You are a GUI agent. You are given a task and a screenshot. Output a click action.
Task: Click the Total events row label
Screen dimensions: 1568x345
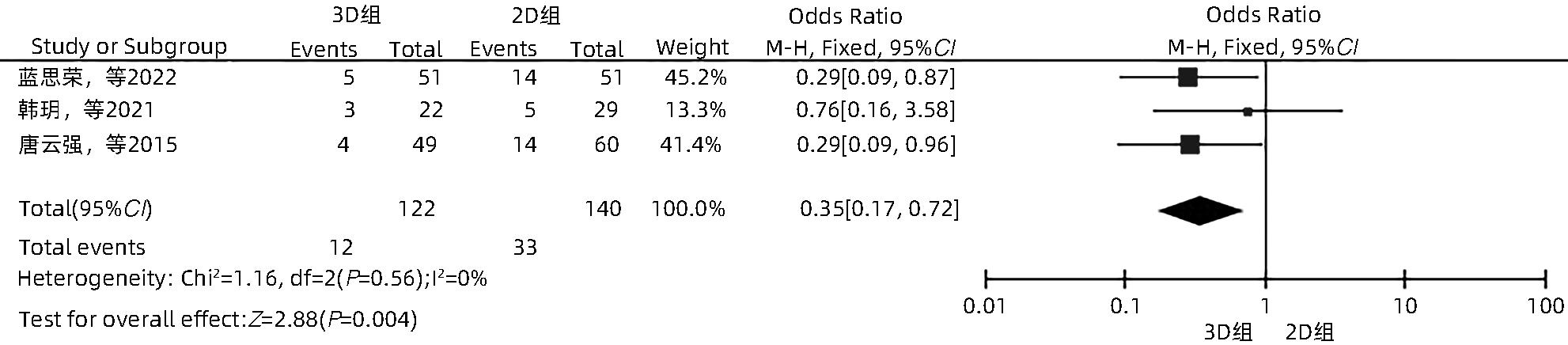(x=82, y=248)
